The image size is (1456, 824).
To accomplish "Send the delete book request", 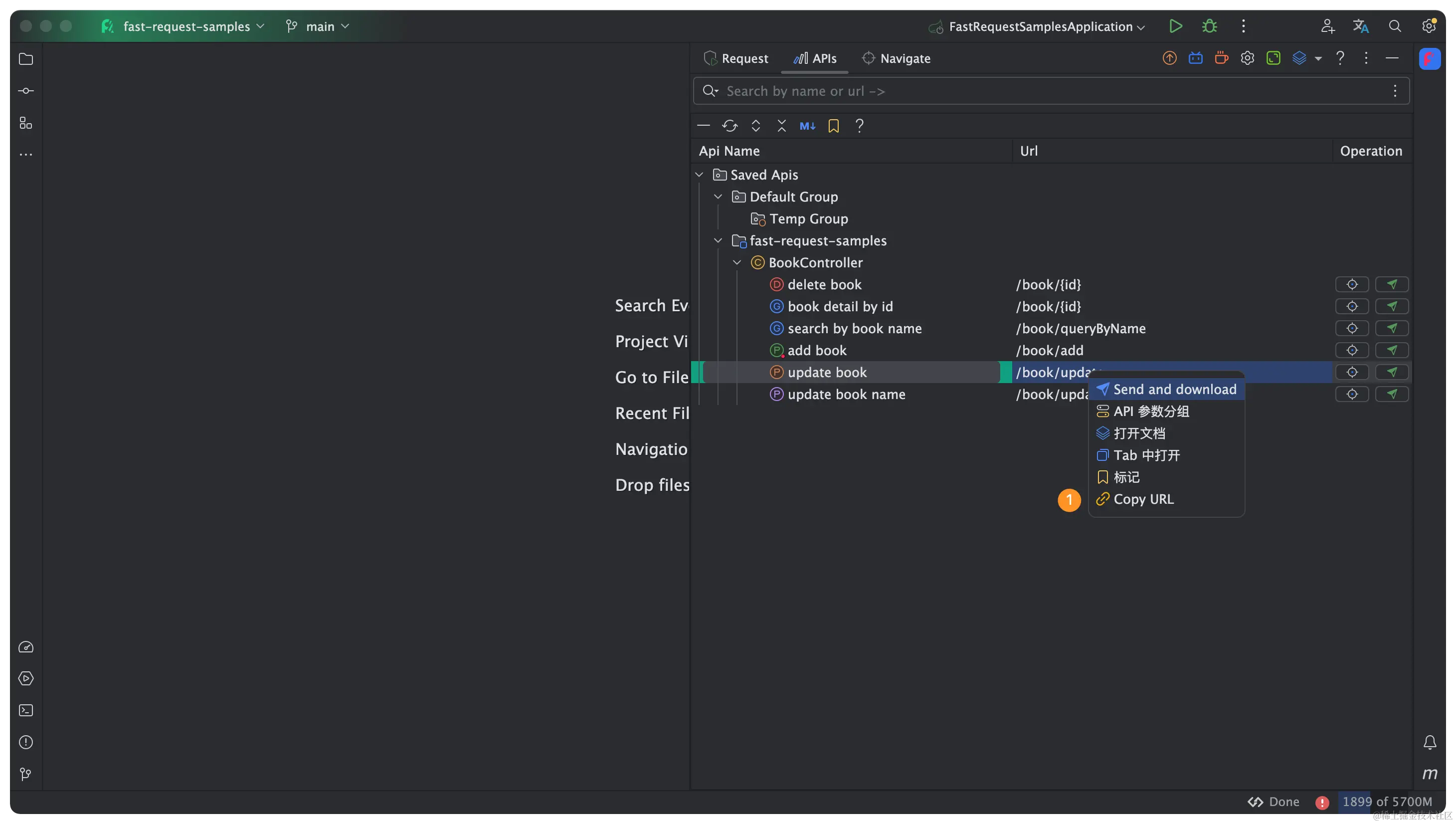I will (1391, 285).
